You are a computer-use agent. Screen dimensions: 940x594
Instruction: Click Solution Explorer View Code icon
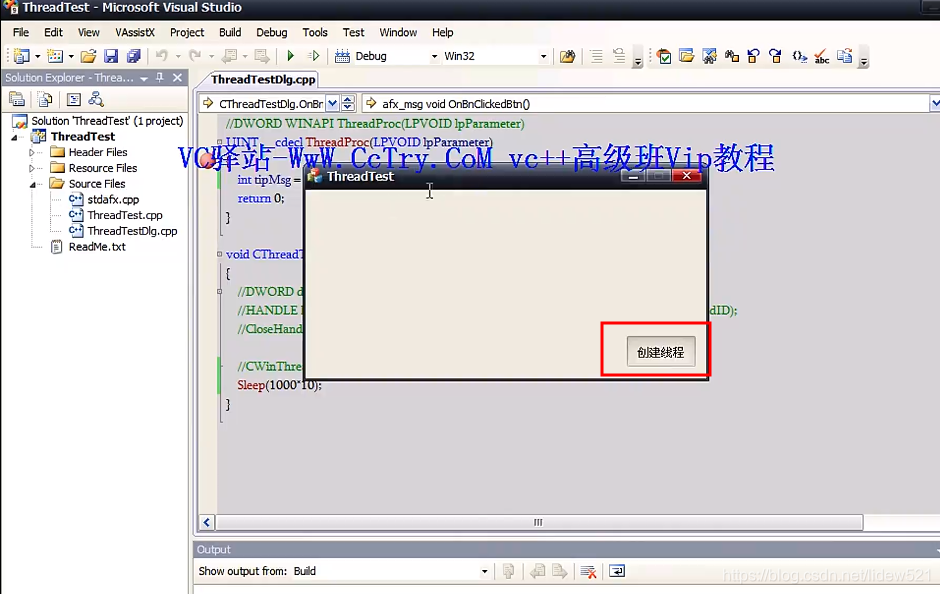coord(74,99)
